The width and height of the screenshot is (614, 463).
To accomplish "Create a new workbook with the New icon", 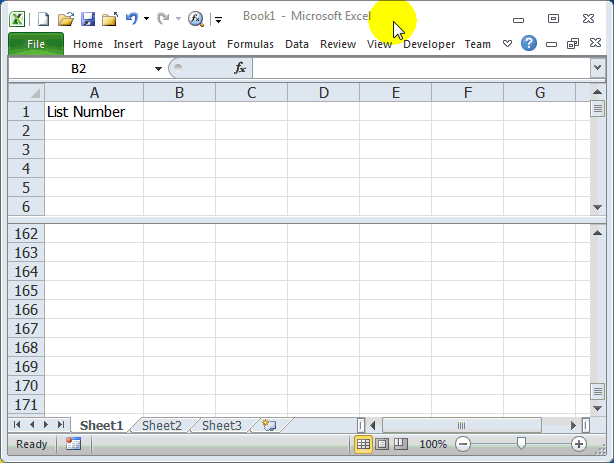I will point(43,19).
